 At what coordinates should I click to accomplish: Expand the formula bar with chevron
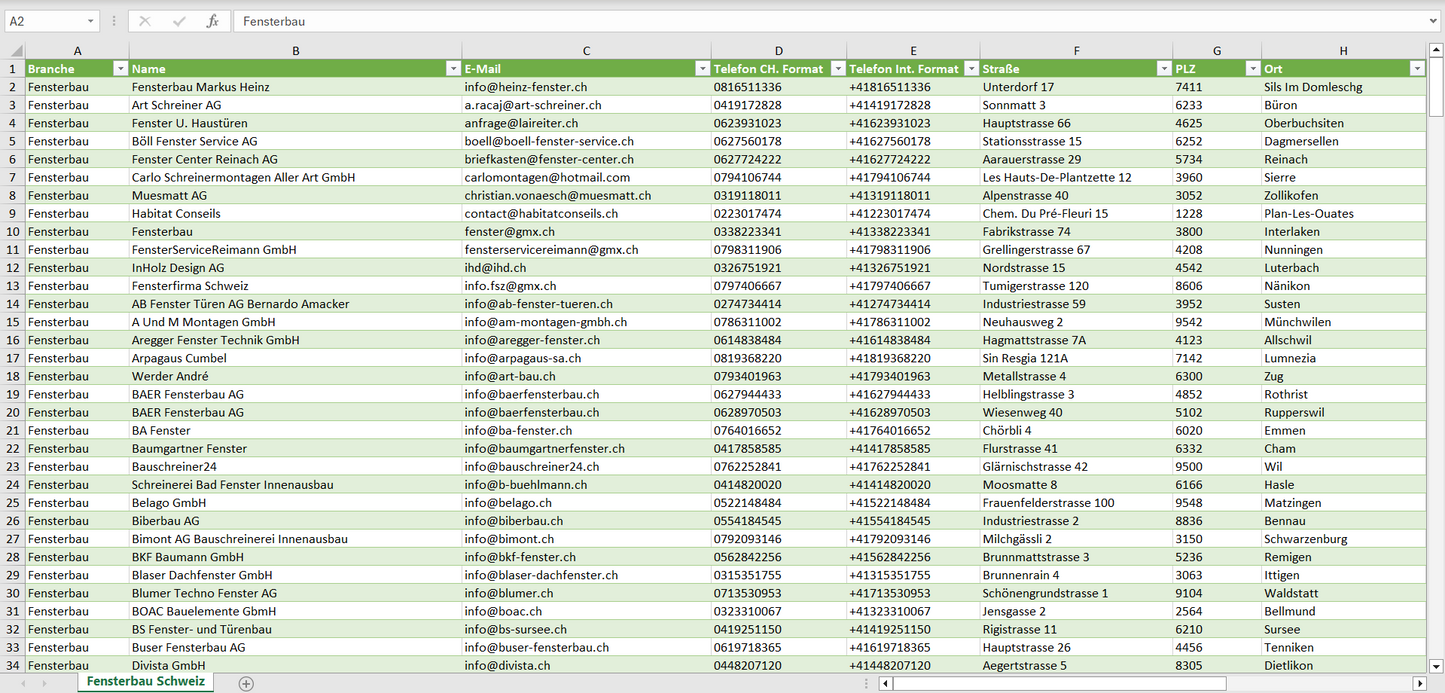tap(1434, 21)
